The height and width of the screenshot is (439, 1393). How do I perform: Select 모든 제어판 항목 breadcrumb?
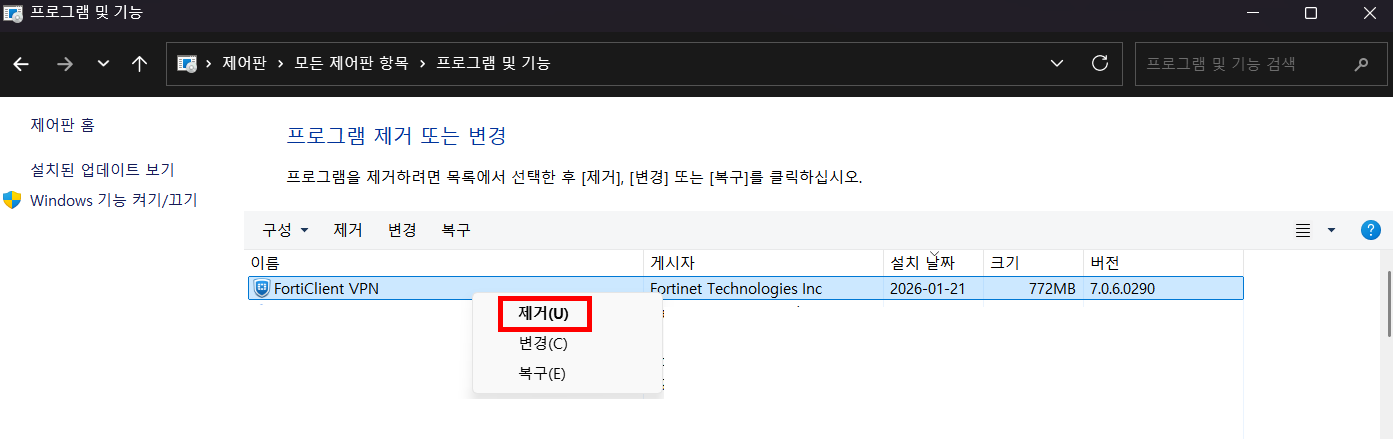pyautogui.click(x=351, y=63)
